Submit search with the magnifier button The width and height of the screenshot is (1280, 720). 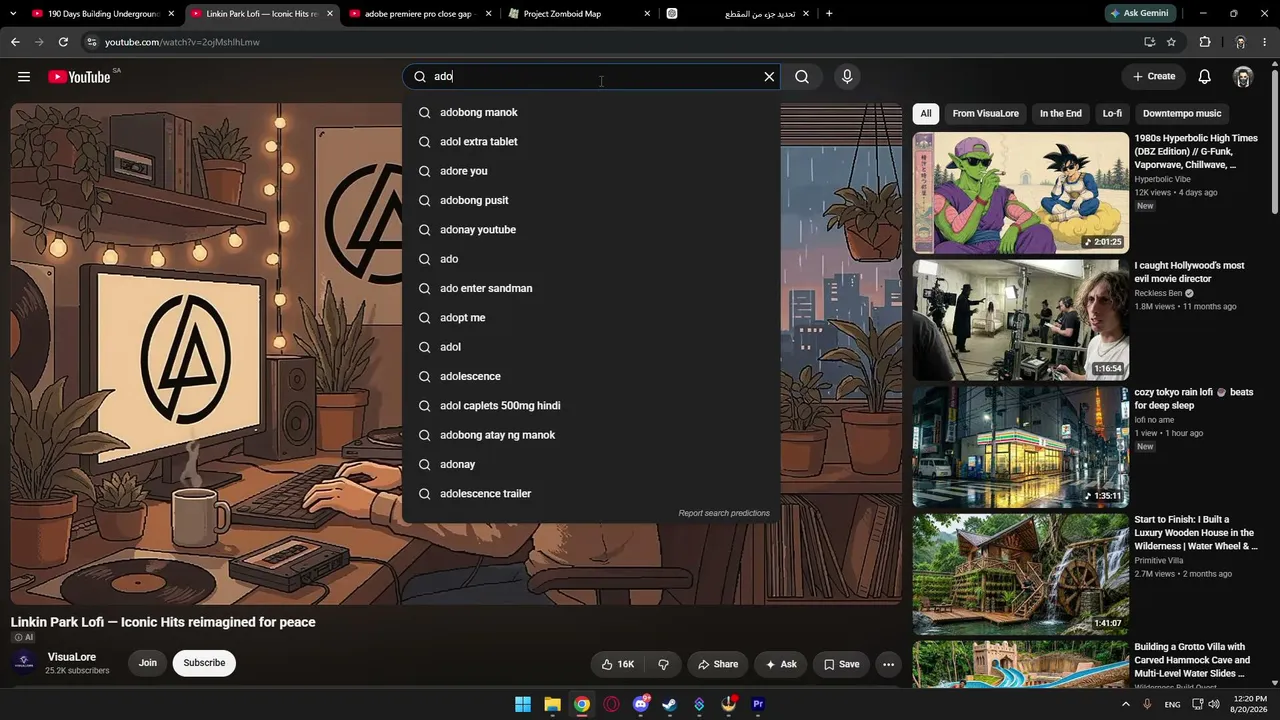tap(802, 77)
